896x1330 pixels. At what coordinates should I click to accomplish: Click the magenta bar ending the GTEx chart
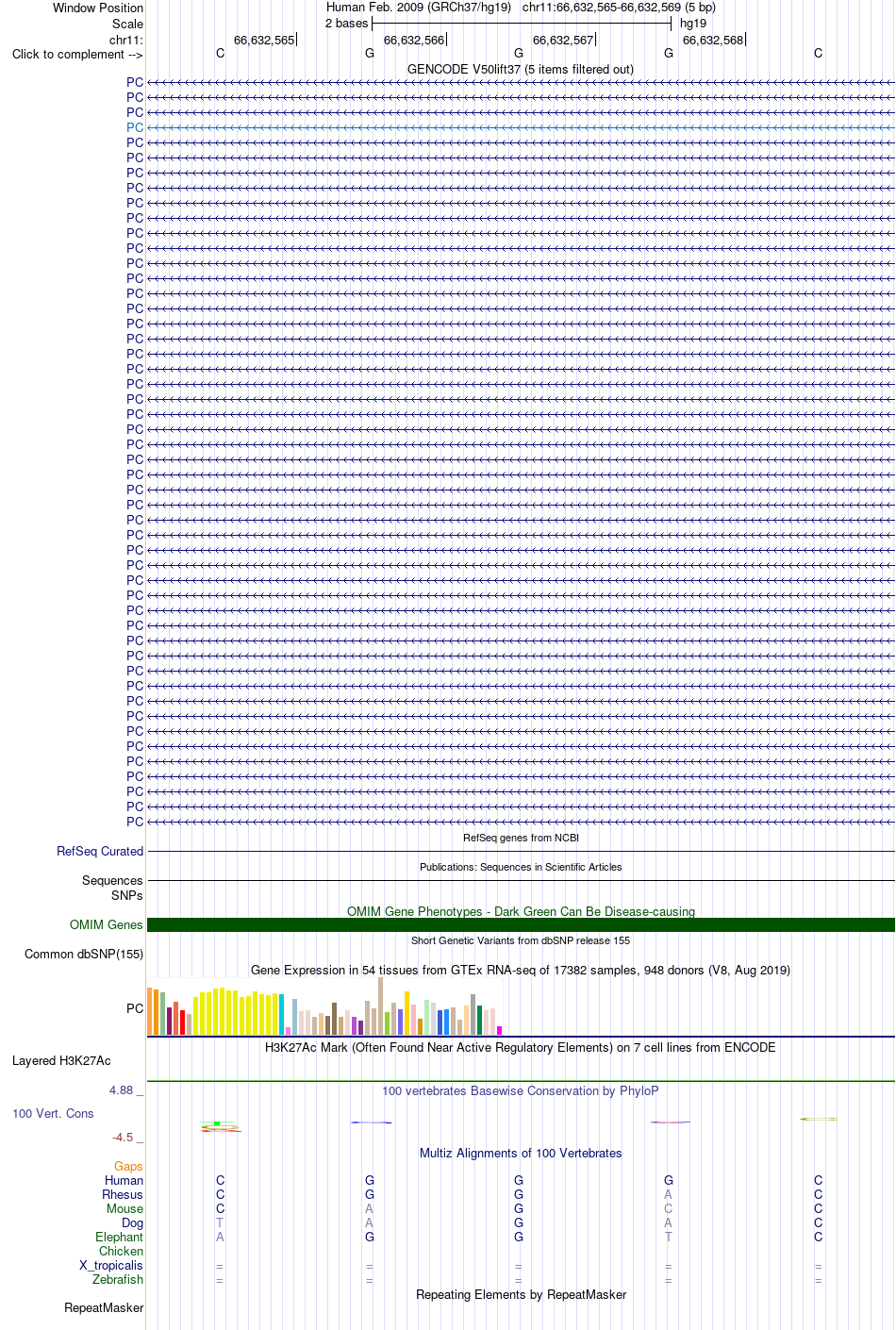[500, 1030]
